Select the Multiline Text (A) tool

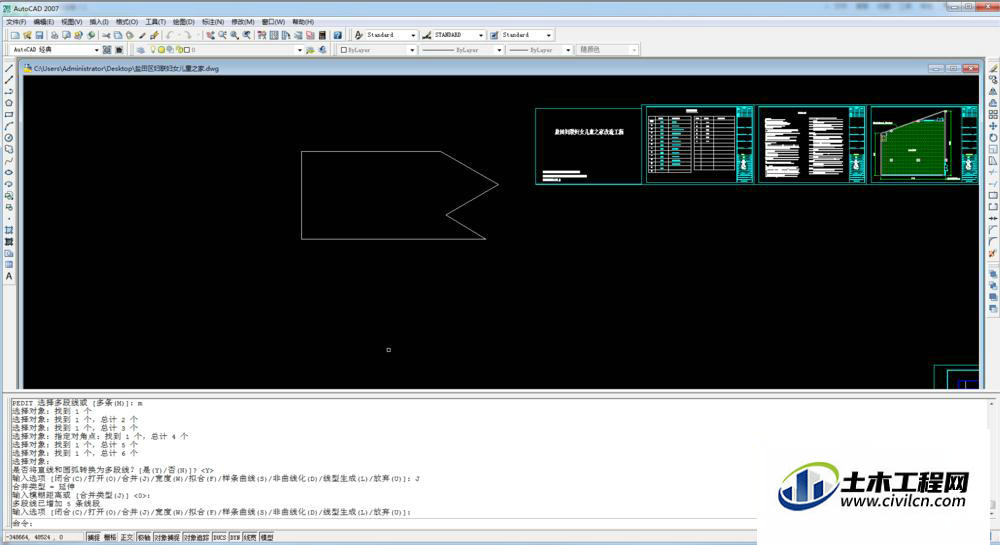[x=9, y=277]
